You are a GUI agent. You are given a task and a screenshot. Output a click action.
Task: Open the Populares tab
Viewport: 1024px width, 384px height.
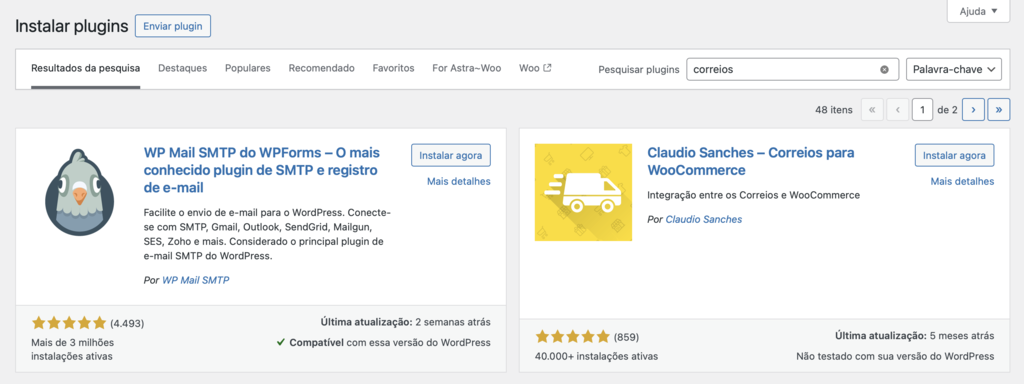pos(248,68)
